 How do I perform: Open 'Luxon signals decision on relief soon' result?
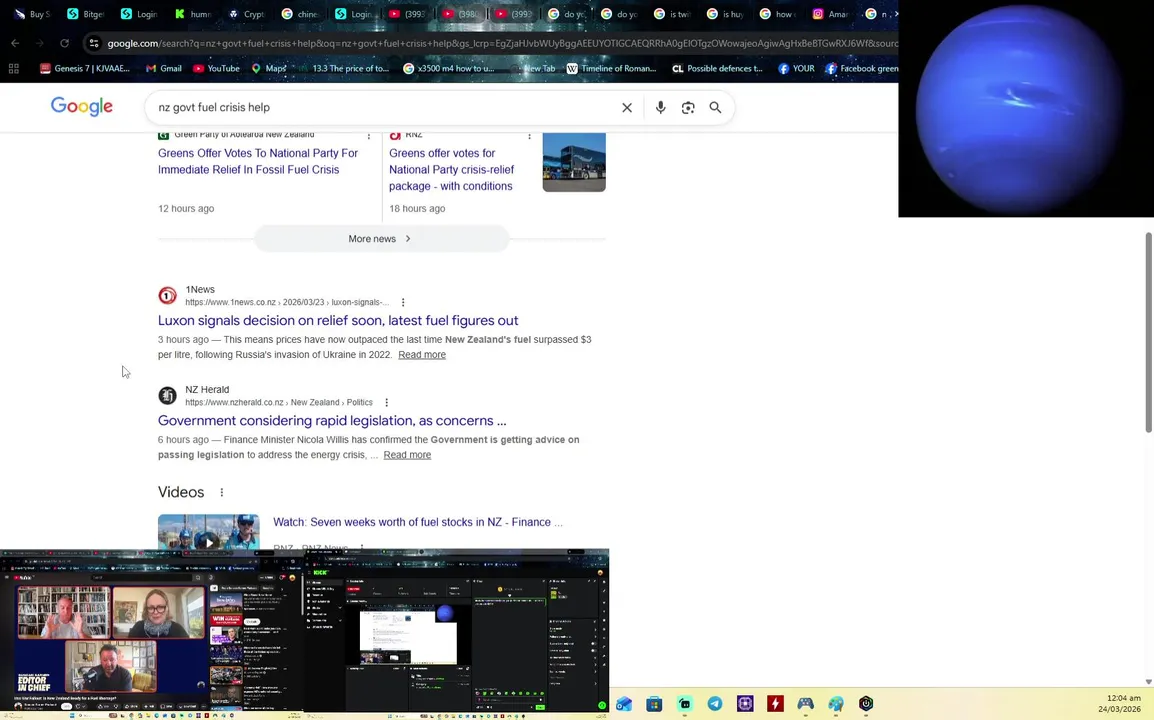338,320
